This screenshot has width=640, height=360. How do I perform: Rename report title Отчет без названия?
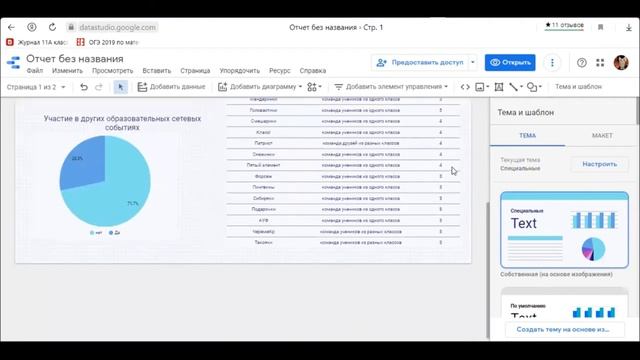[75, 59]
